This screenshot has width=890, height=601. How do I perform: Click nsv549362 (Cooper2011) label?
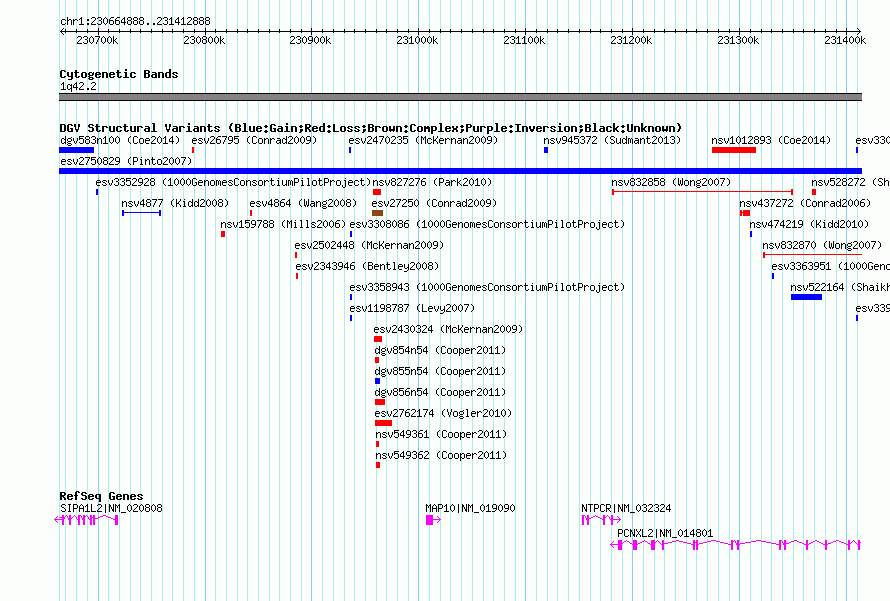441,455
